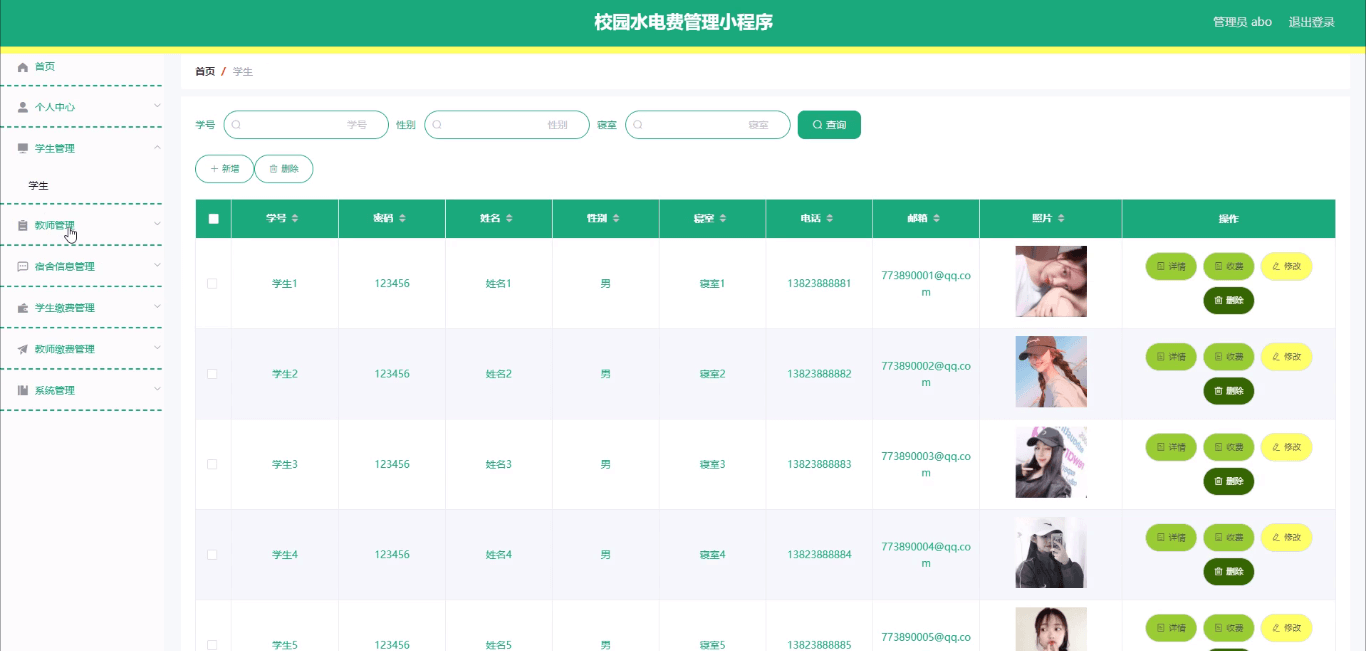The image size is (1366, 651).
Task: Select the 首页 home icon in sidebar
Action: [22, 66]
